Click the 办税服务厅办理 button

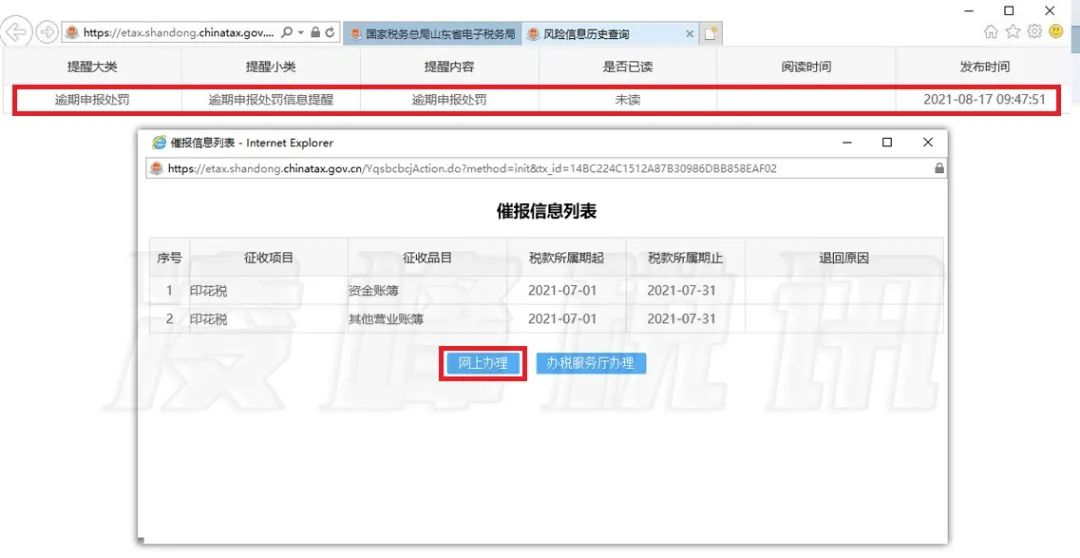point(590,363)
